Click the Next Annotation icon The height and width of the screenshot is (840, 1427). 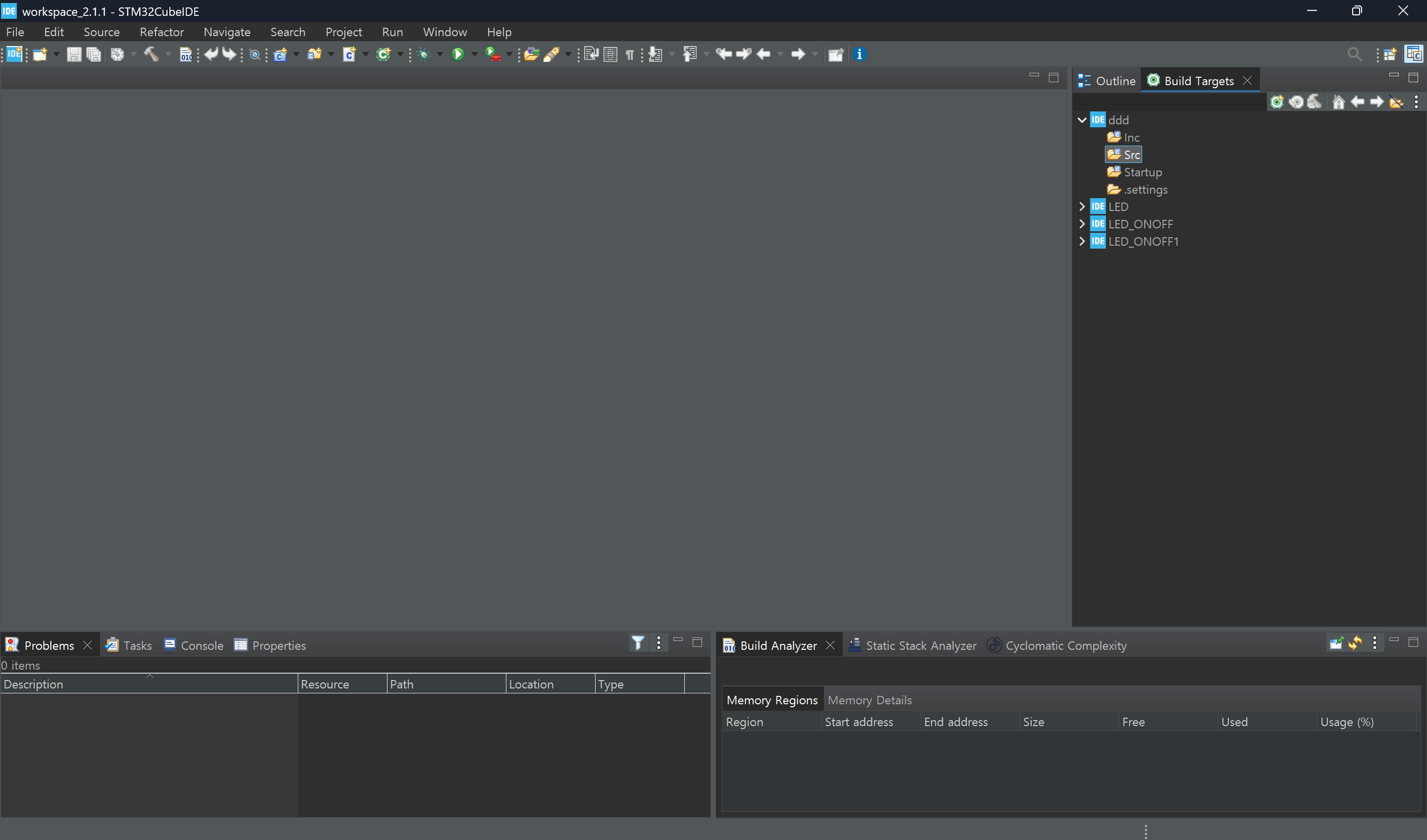coord(655,54)
